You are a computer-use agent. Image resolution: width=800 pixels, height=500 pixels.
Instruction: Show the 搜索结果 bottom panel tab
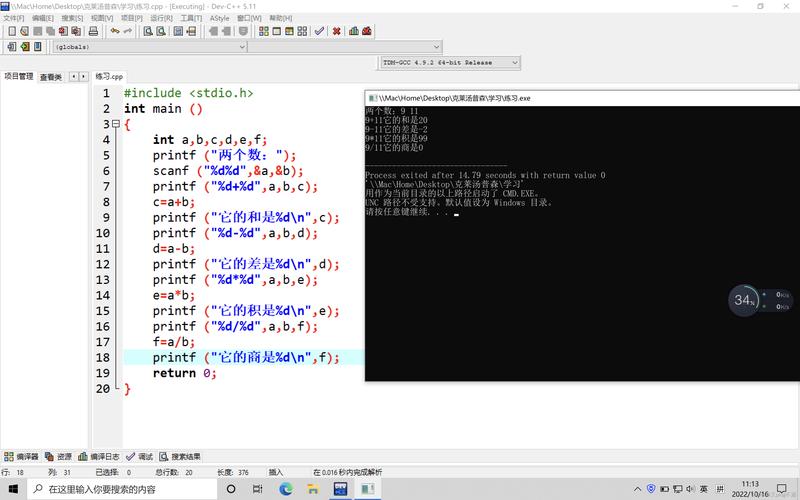(x=185, y=456)
